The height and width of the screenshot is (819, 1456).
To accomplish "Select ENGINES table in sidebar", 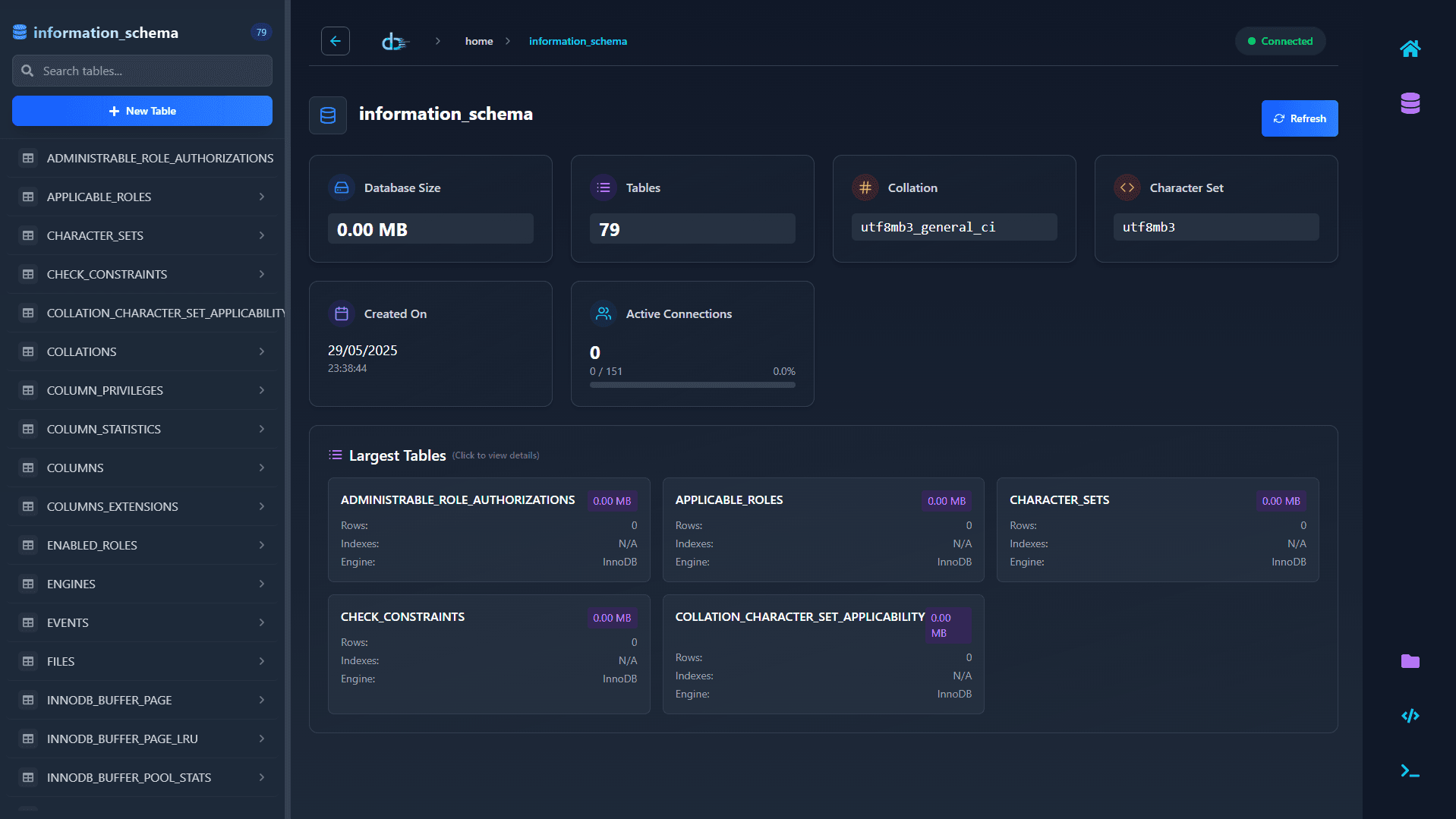I will pyautogui.click(x=144, y=584).
